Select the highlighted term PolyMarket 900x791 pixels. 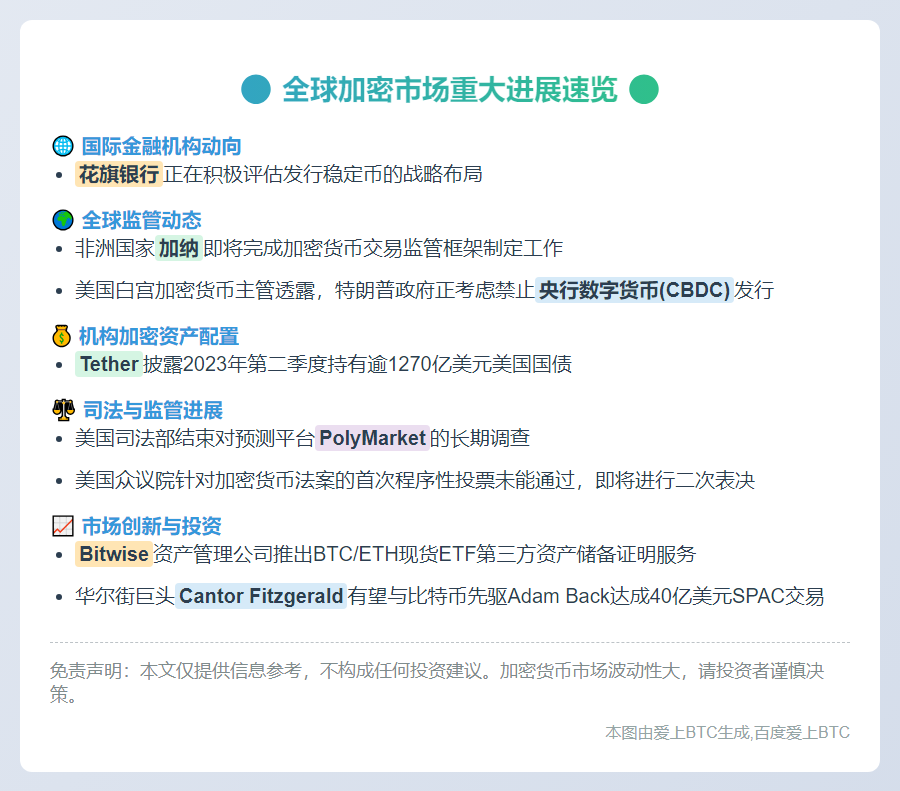pyautogui.click(x=373, y=438)
